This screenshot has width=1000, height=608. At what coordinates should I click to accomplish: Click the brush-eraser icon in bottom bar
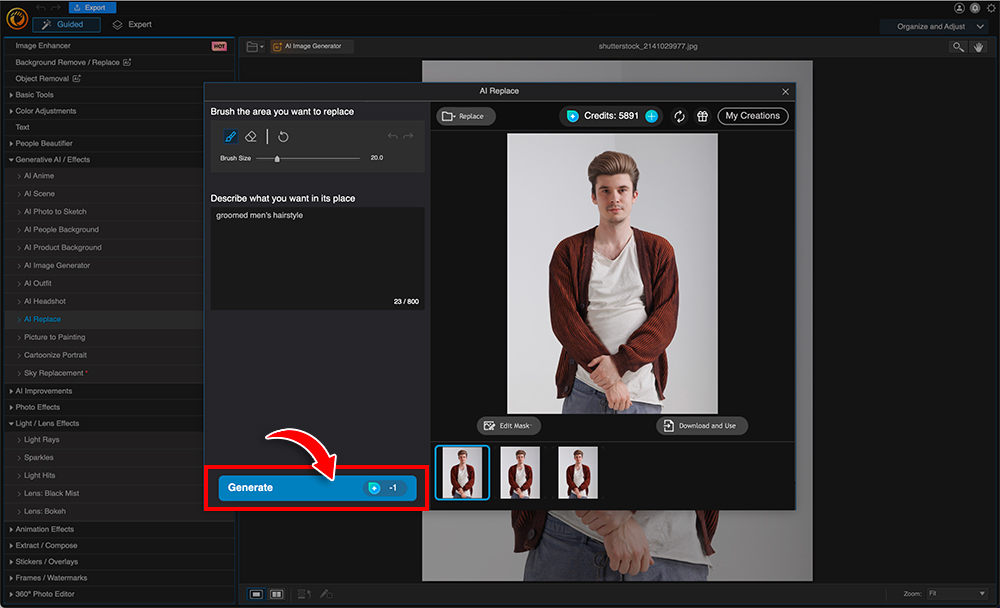[x=326, y=594]
